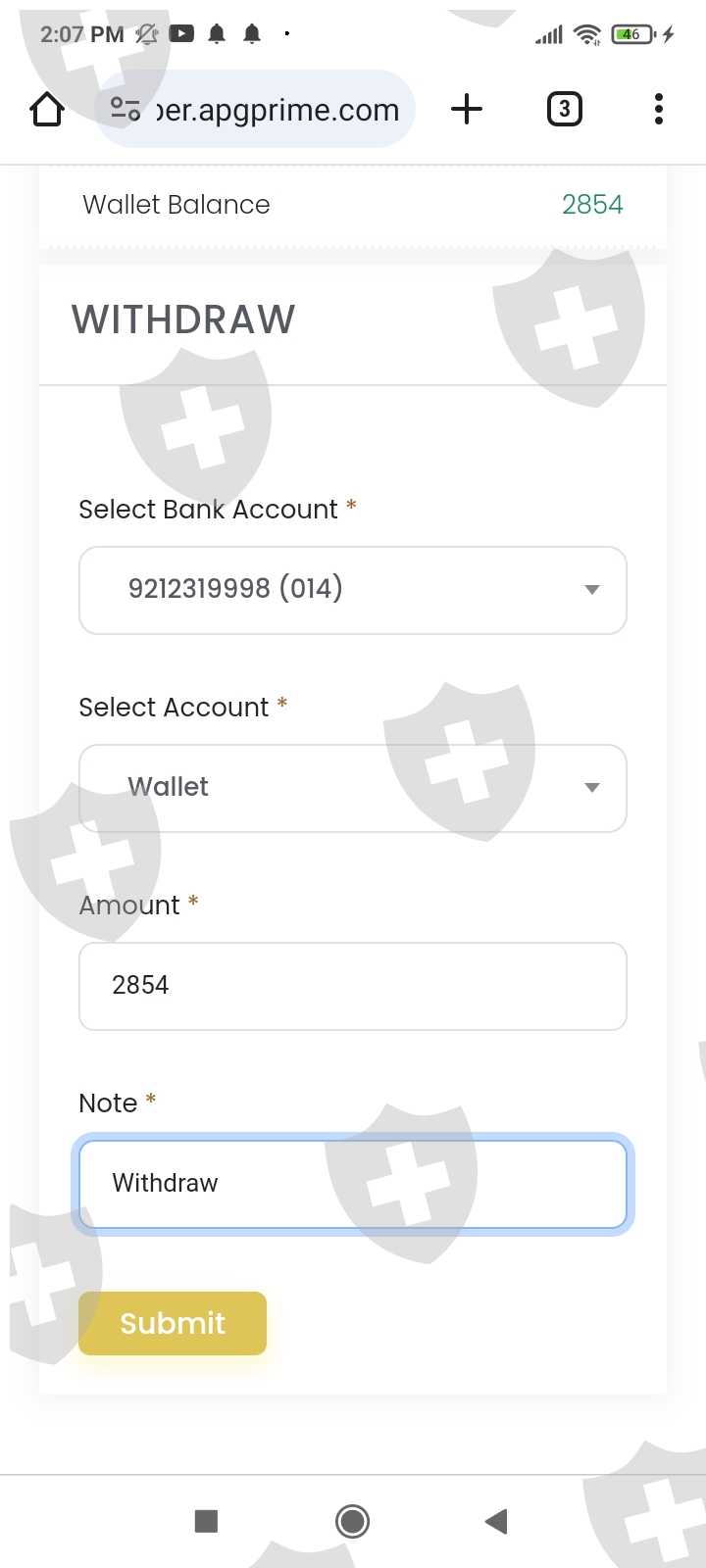
Task: Click the Wallet option in account selector
Action: click(x=169, y=787)
